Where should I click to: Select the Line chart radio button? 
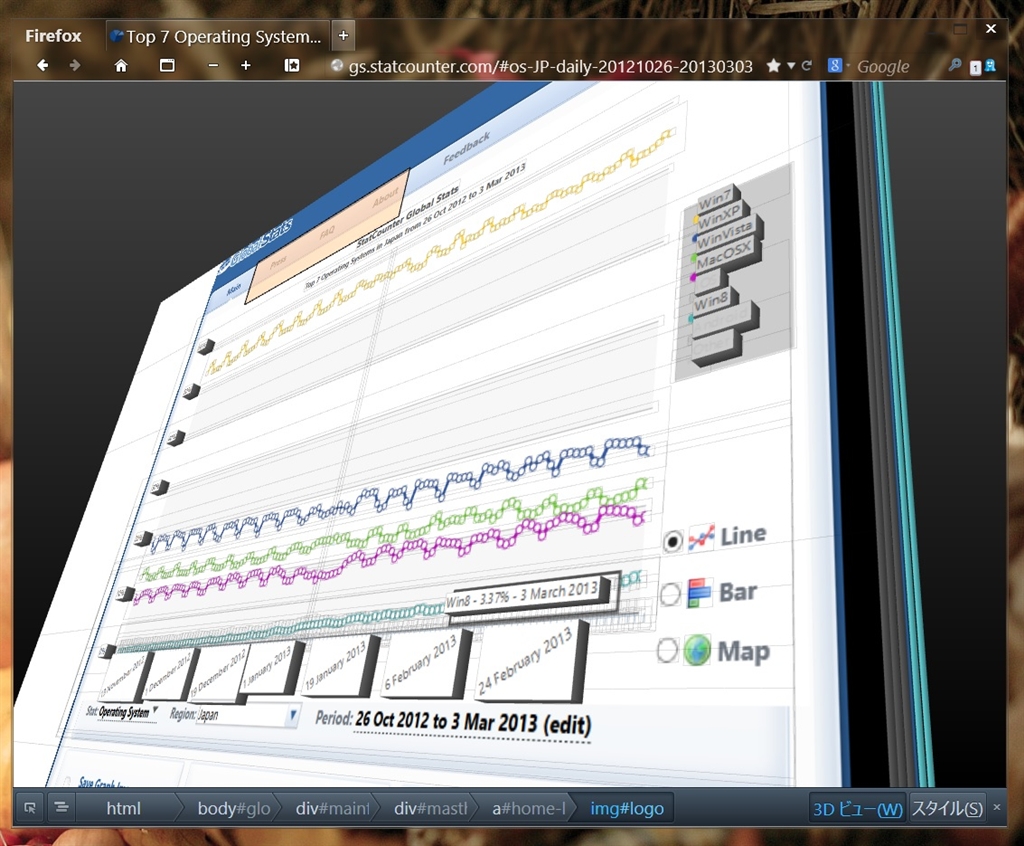pyautogui.click(x=673, y=541)
